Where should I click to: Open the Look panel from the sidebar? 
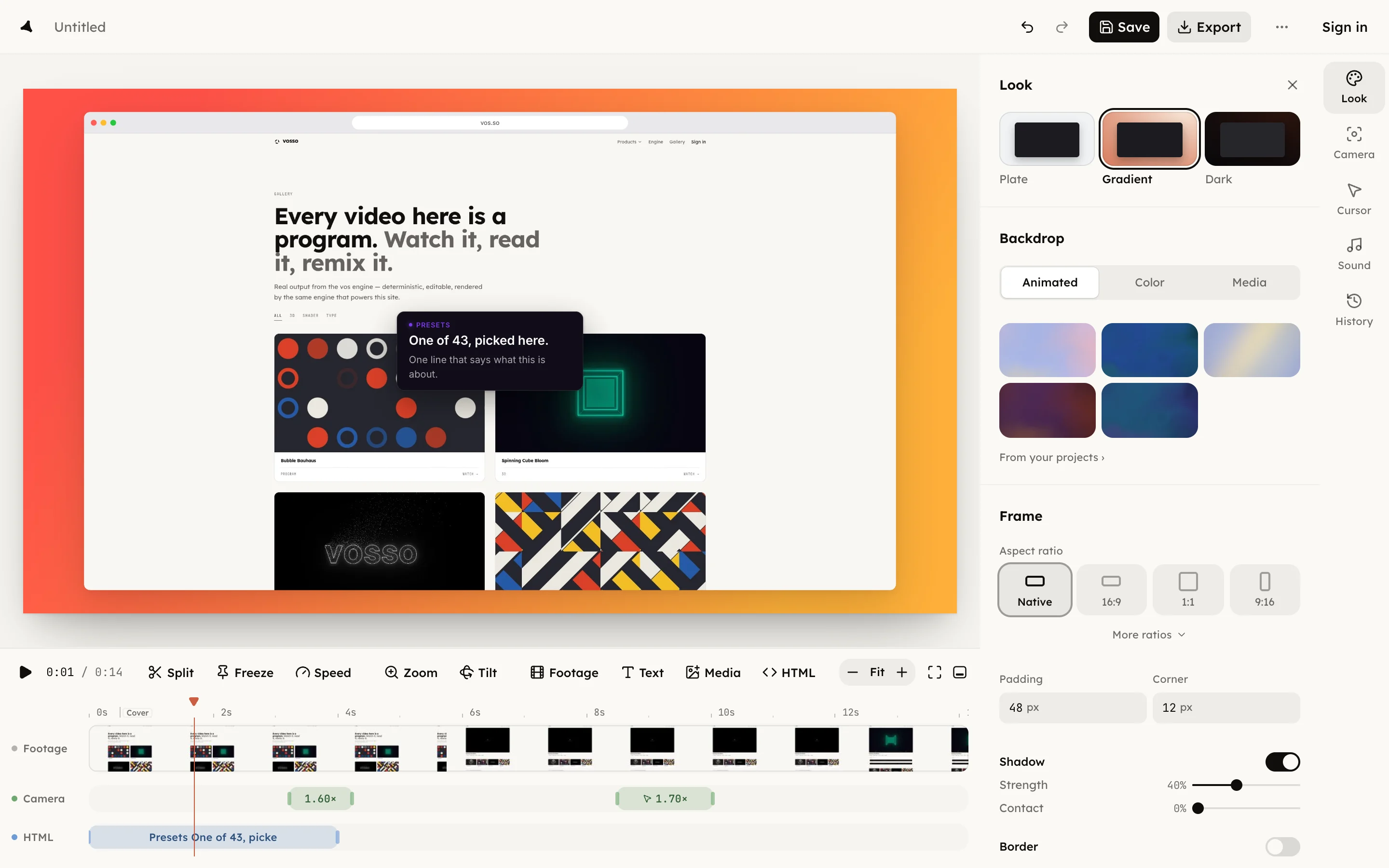point(1353,87)
